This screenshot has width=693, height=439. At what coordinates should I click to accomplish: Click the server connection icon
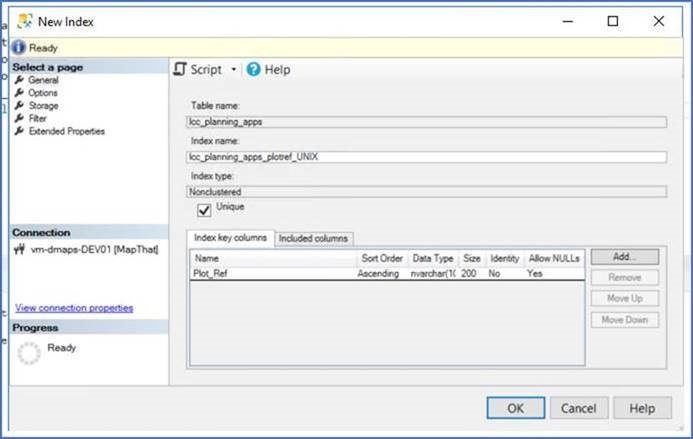[19, 249]
